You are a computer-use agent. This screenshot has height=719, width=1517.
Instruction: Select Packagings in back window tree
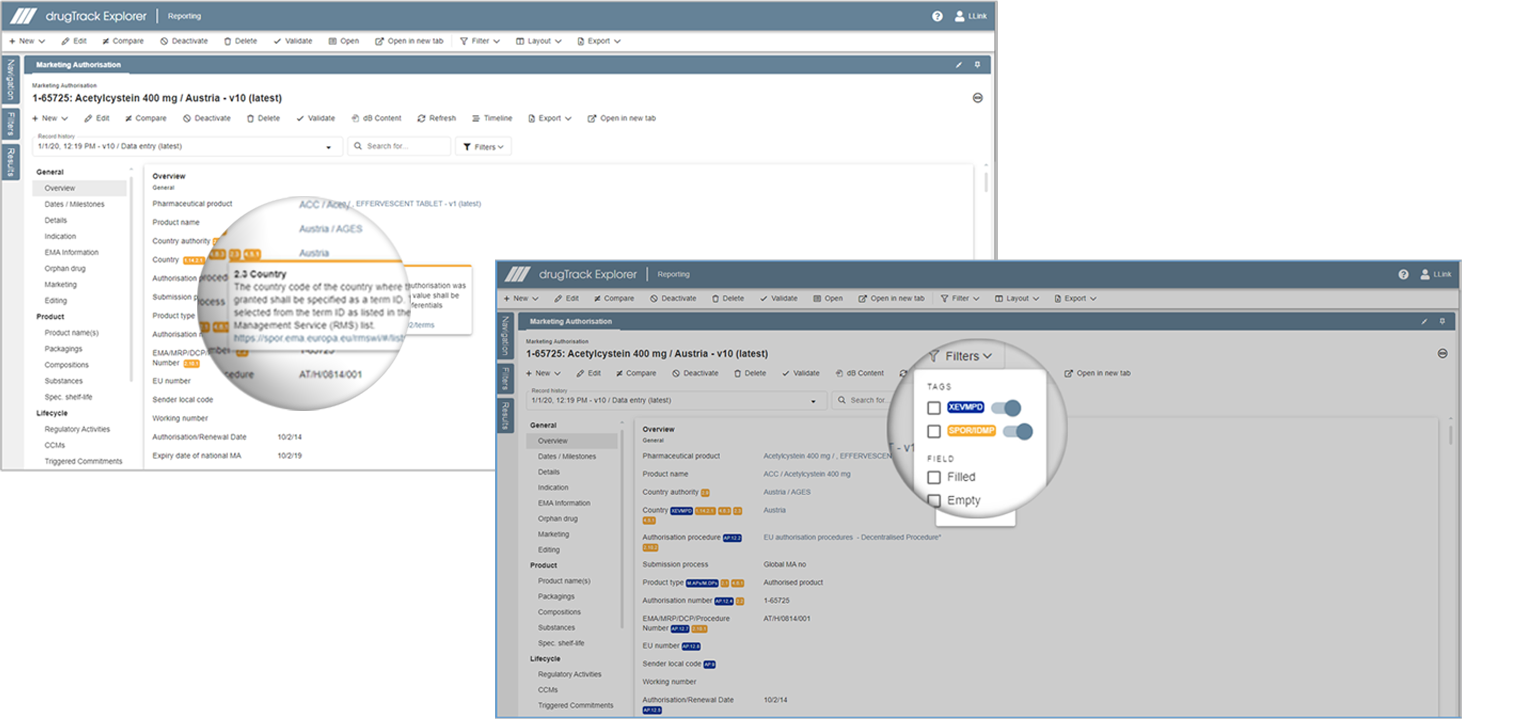pyautogui.click(x=64, y=349)
